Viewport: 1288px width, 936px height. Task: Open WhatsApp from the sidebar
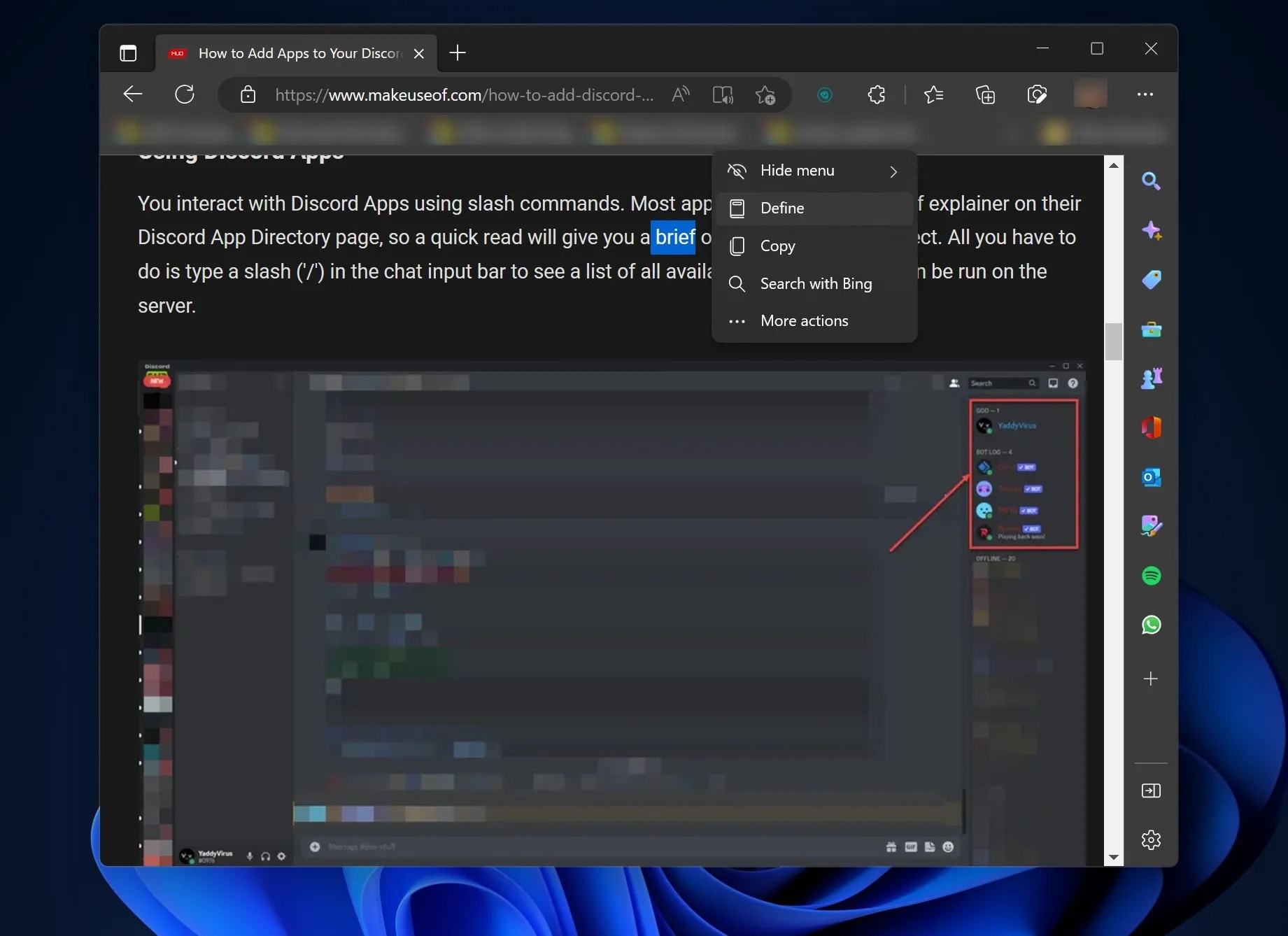[x=1151, y=625]
